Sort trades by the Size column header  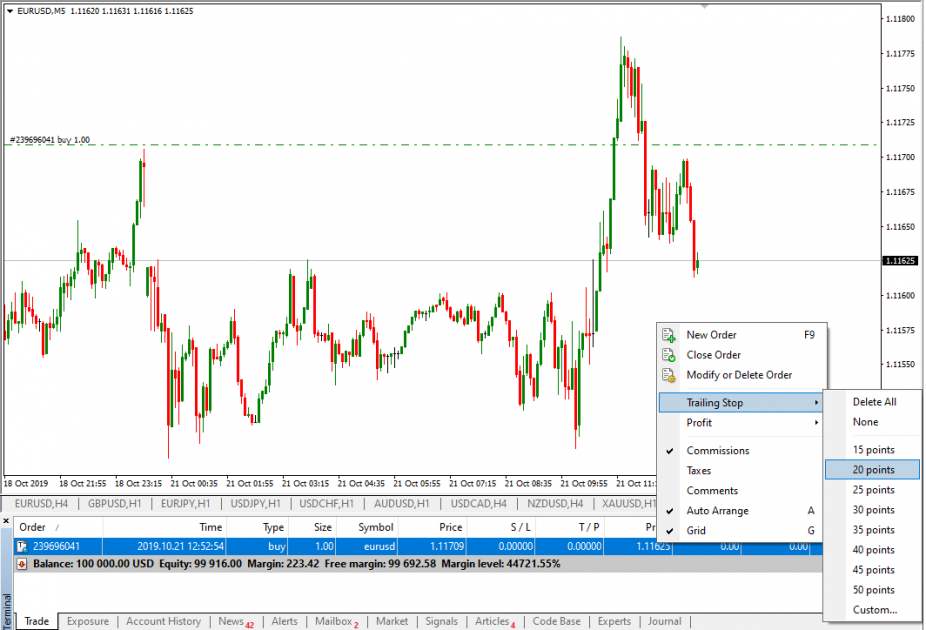(313, 527)
